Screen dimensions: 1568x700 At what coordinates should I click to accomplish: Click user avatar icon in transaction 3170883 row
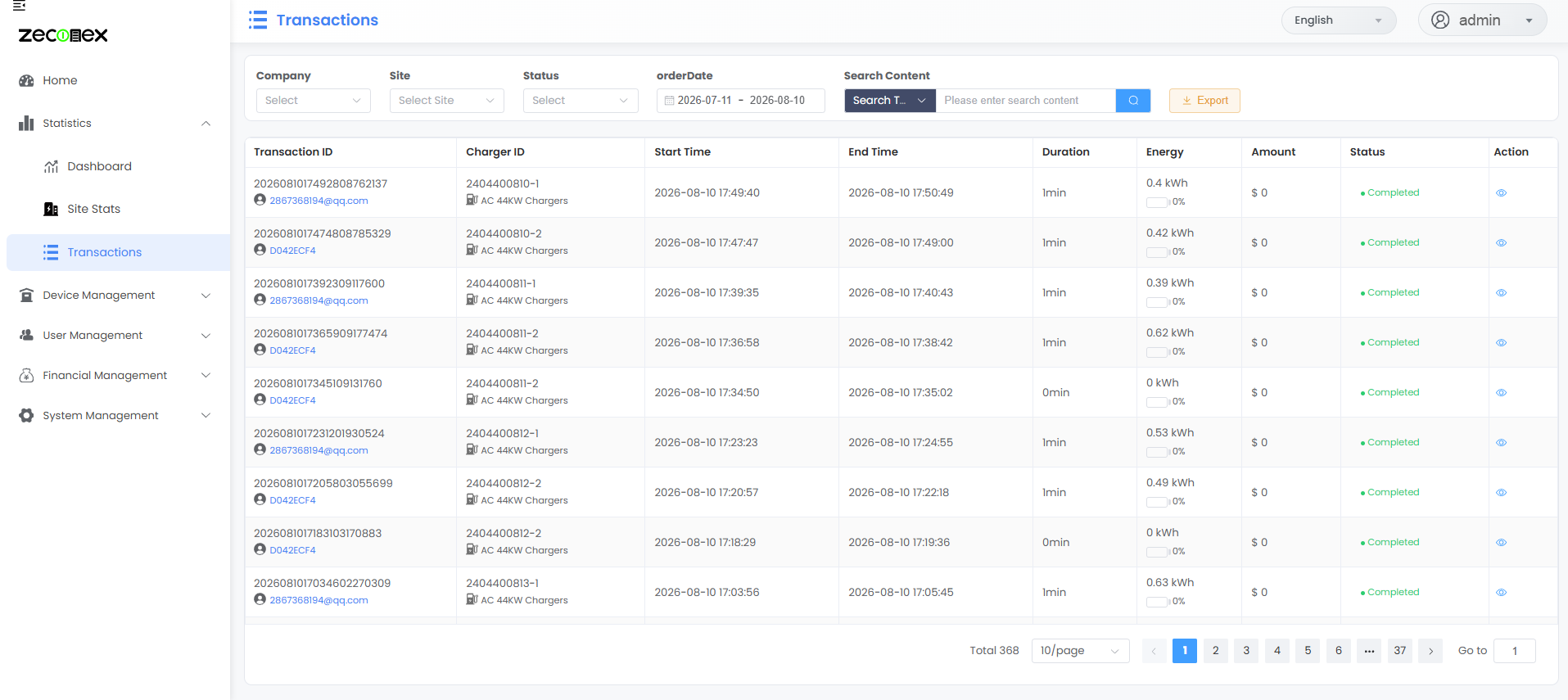260,549
